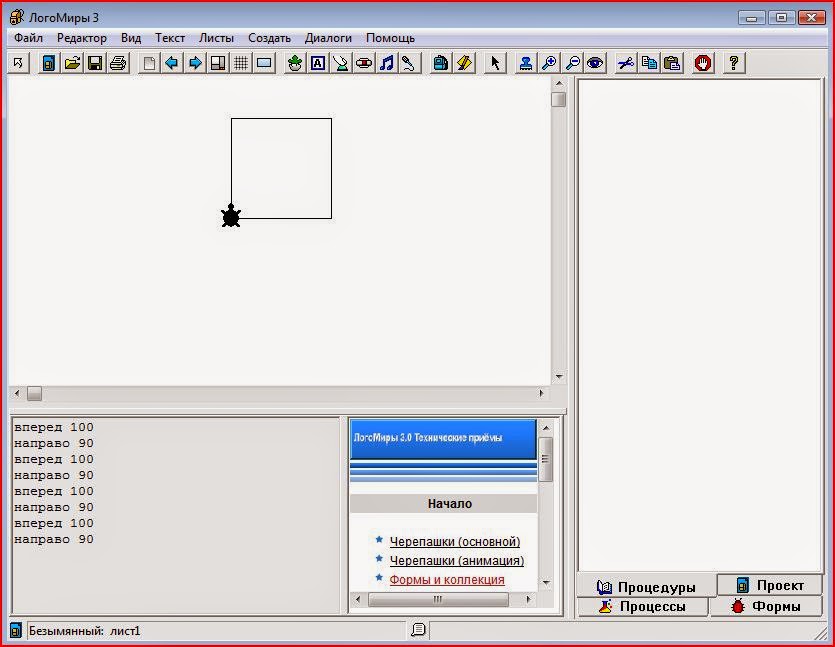Create a button with the hand-press icon

341,63
